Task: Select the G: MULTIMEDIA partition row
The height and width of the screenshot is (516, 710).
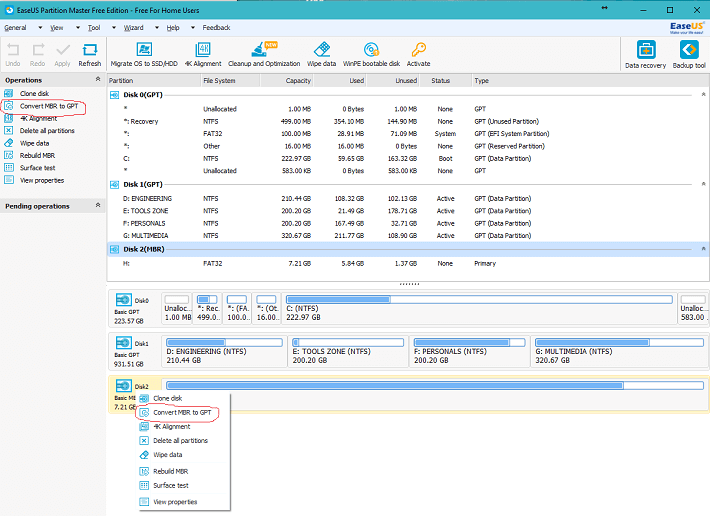Action: 408,236
